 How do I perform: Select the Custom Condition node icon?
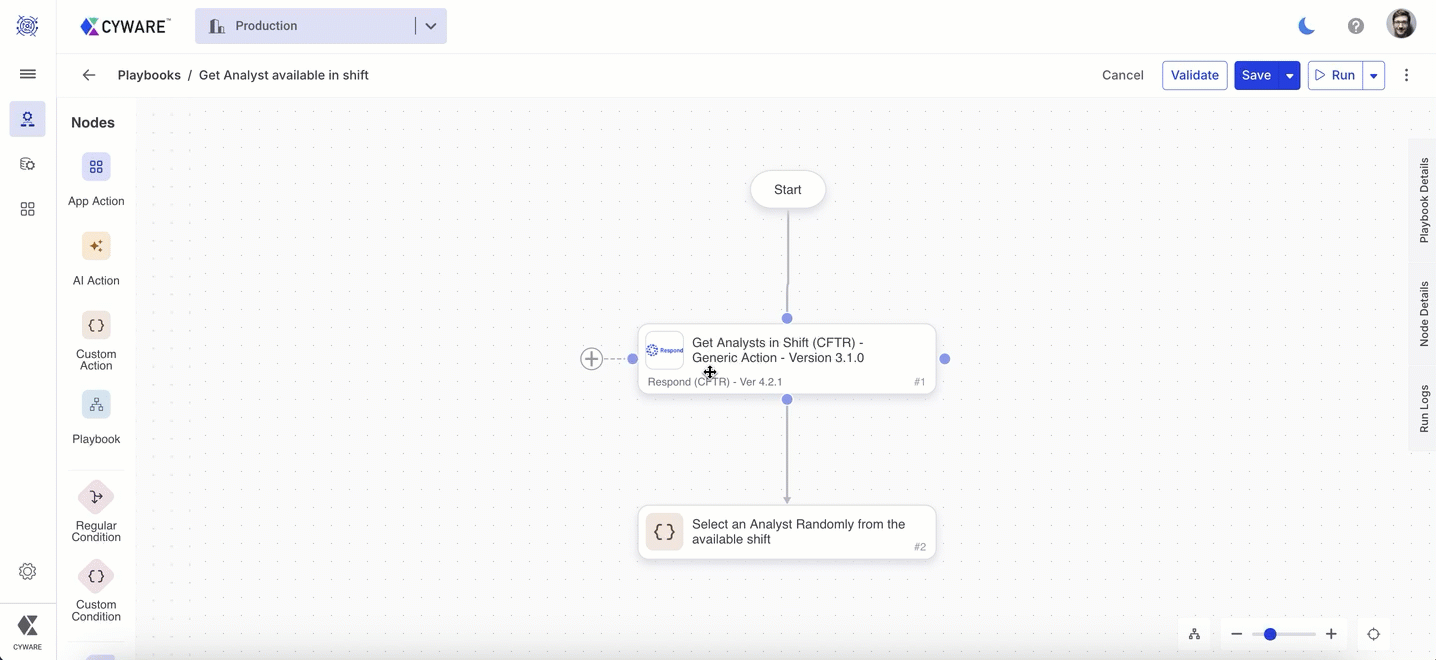pos(96,576)
